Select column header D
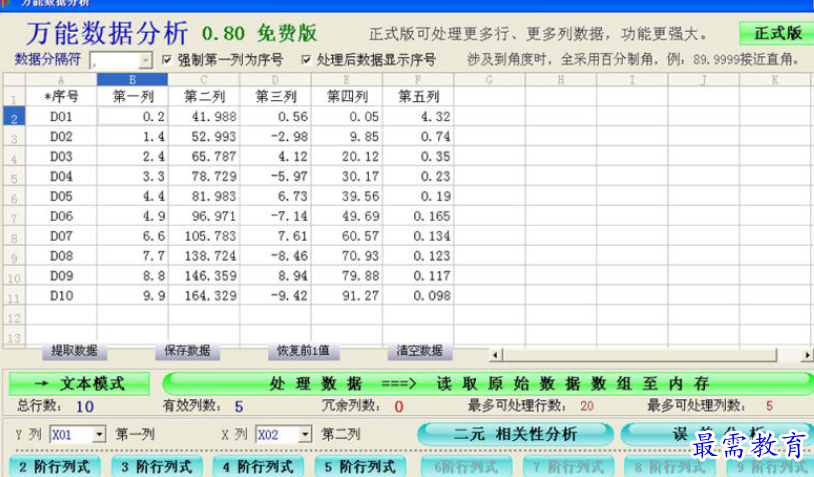The image size is (814, 477). (275, 80)
